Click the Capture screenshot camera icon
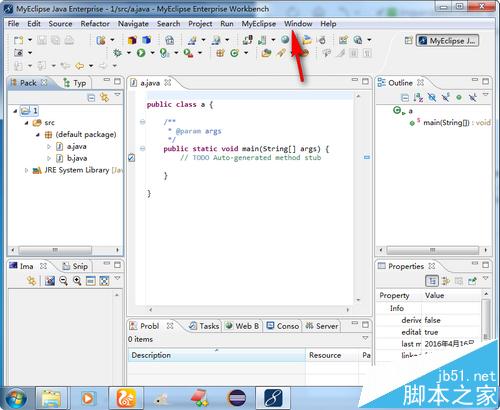 (19, 53)
